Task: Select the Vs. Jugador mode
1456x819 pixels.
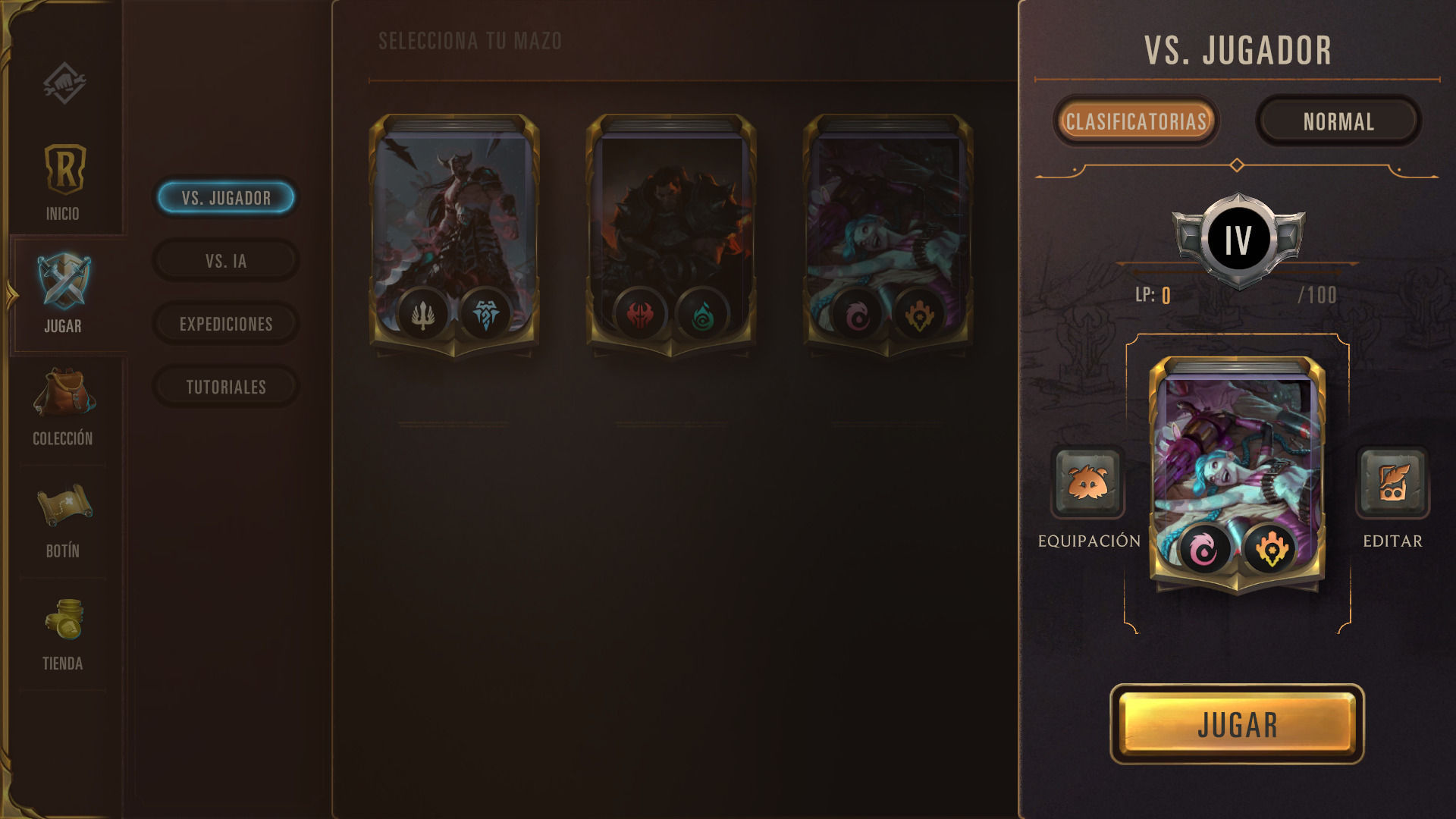Action: point(226,198)
